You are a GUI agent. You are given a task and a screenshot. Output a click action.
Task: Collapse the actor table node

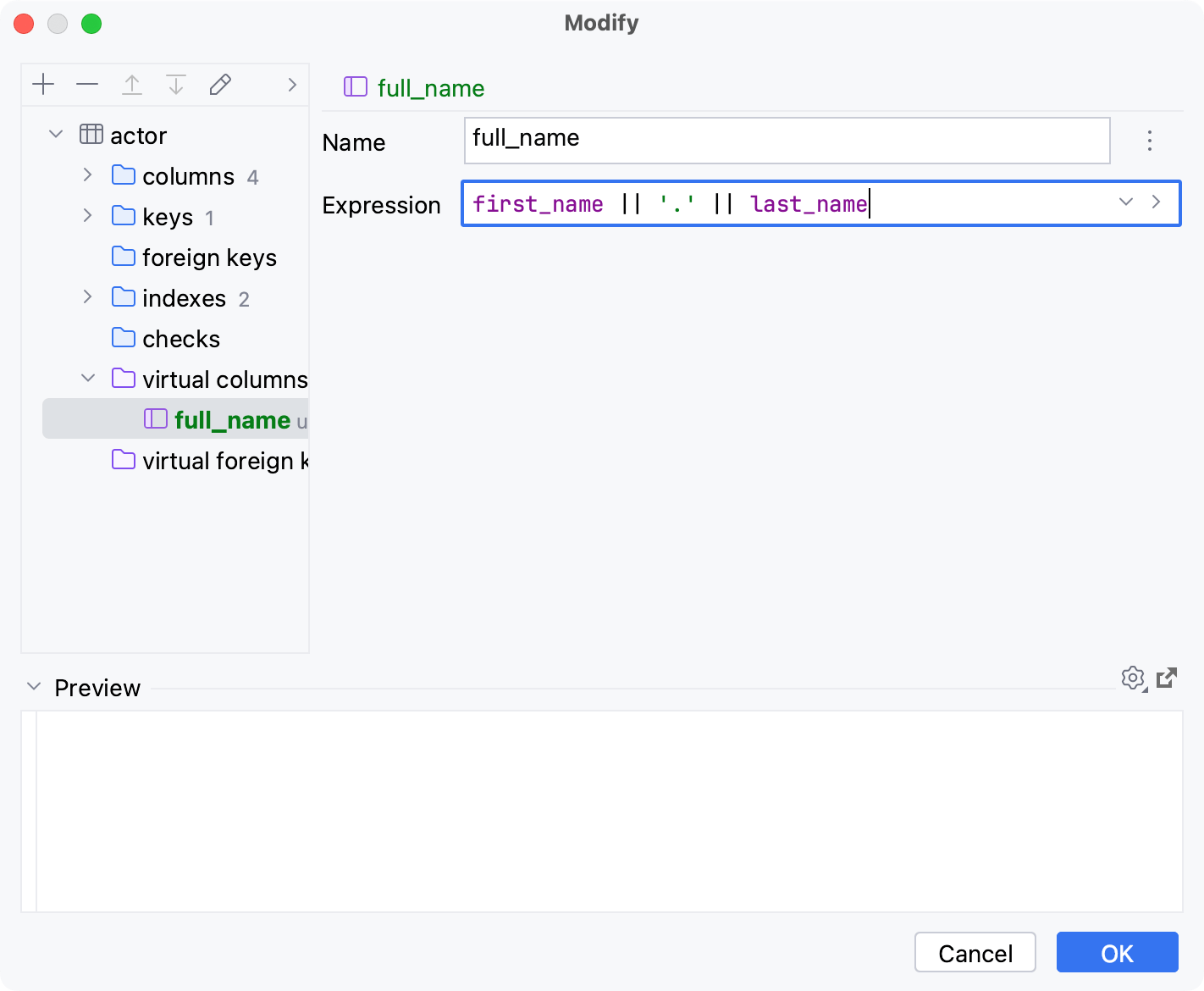coord(55,134)
